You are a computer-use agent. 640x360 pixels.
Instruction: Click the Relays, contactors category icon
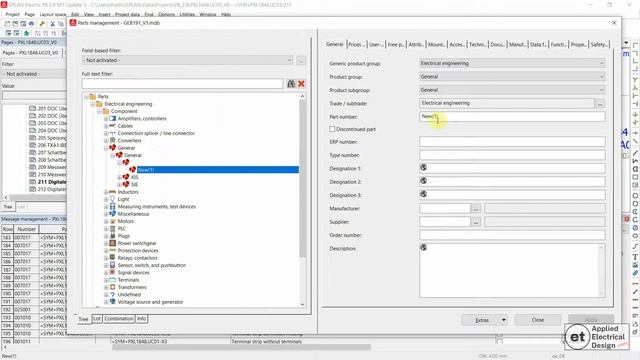113,258
